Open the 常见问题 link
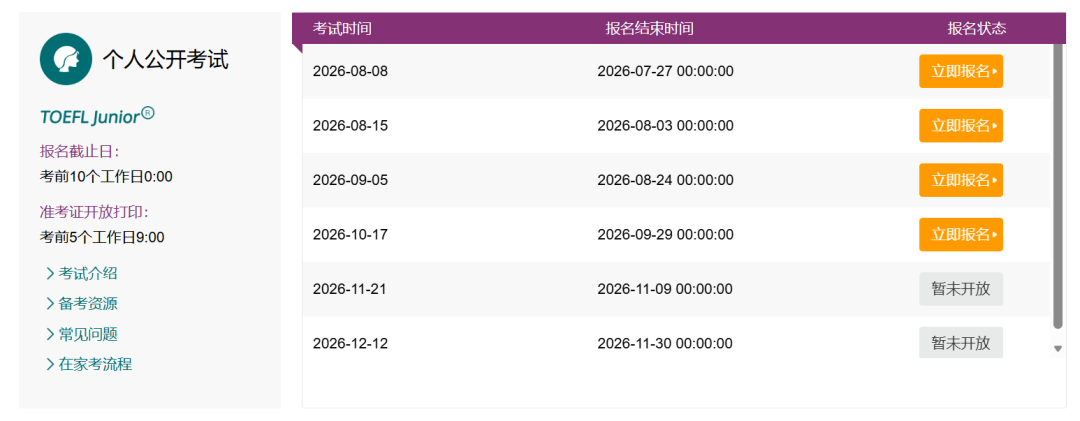Viewport: 1080px width, 421px height. (x=87, y=334)
